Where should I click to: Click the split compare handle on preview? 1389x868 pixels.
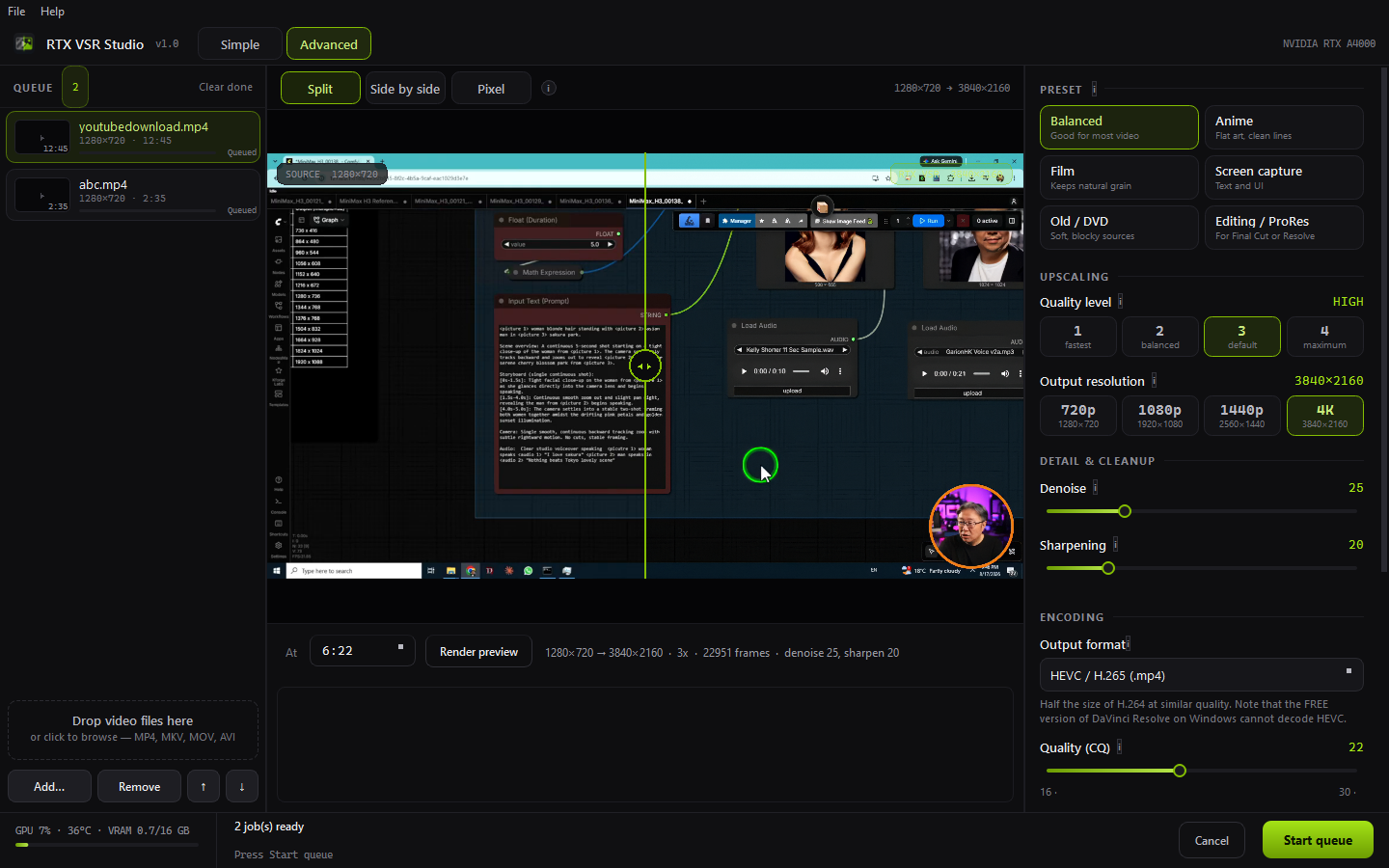point(645,366)
